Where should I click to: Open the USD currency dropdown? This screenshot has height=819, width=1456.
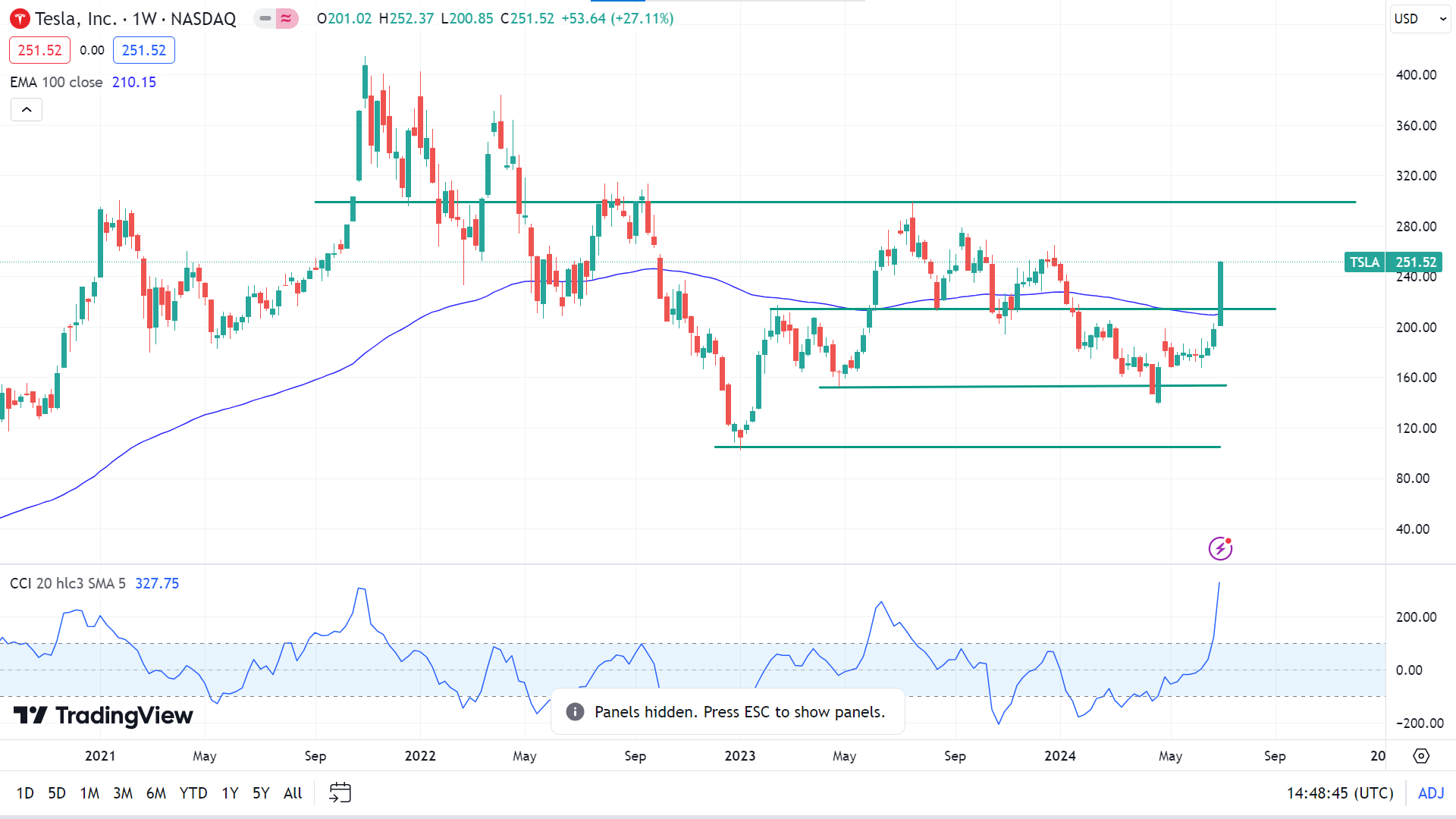[x=1420, y=19]
